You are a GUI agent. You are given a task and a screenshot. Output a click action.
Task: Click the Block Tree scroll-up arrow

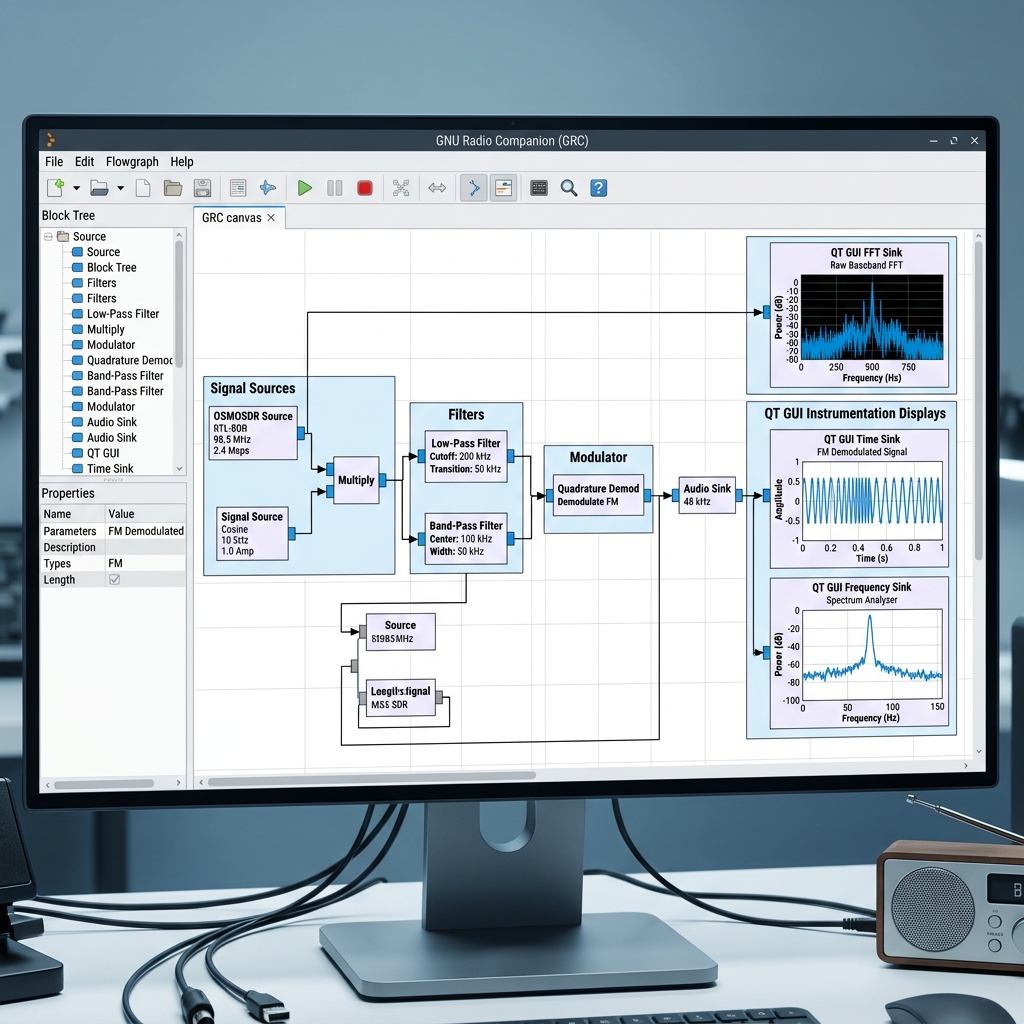pos(179,235)
